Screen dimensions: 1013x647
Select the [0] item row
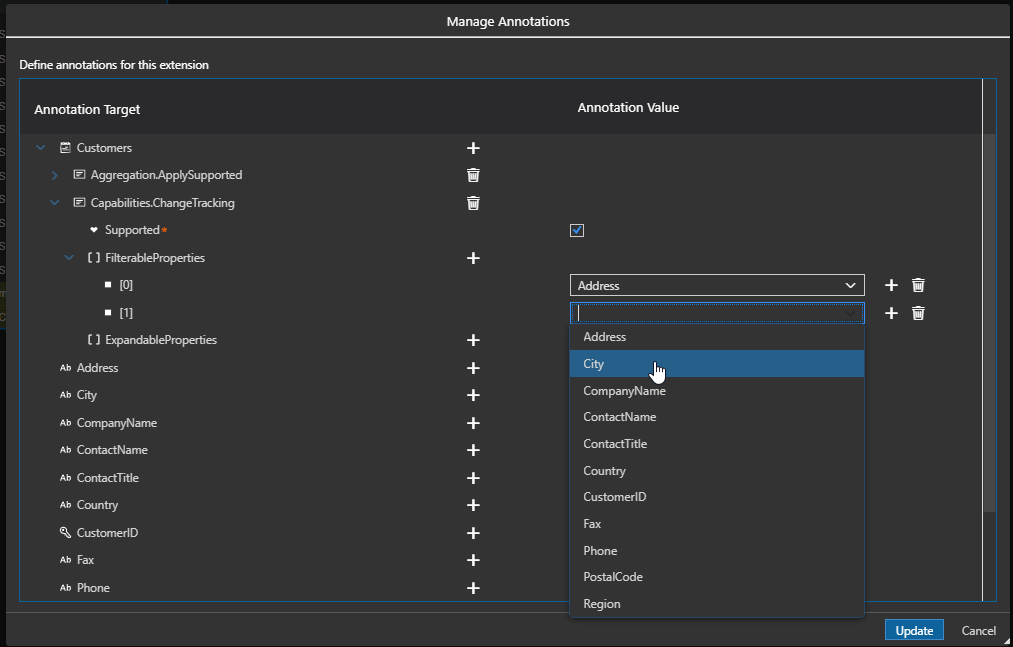(x=126, y=285)
